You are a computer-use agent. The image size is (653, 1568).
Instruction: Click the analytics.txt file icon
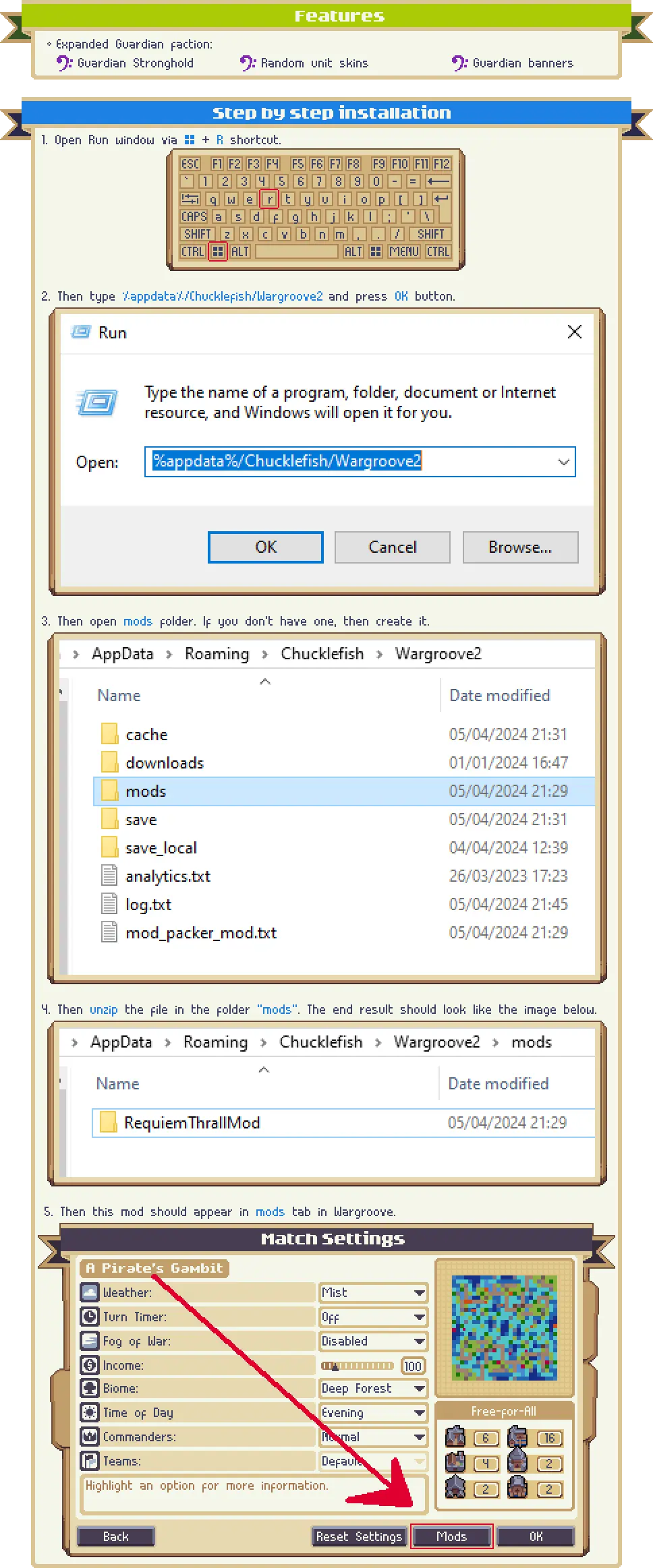[109, 875]
